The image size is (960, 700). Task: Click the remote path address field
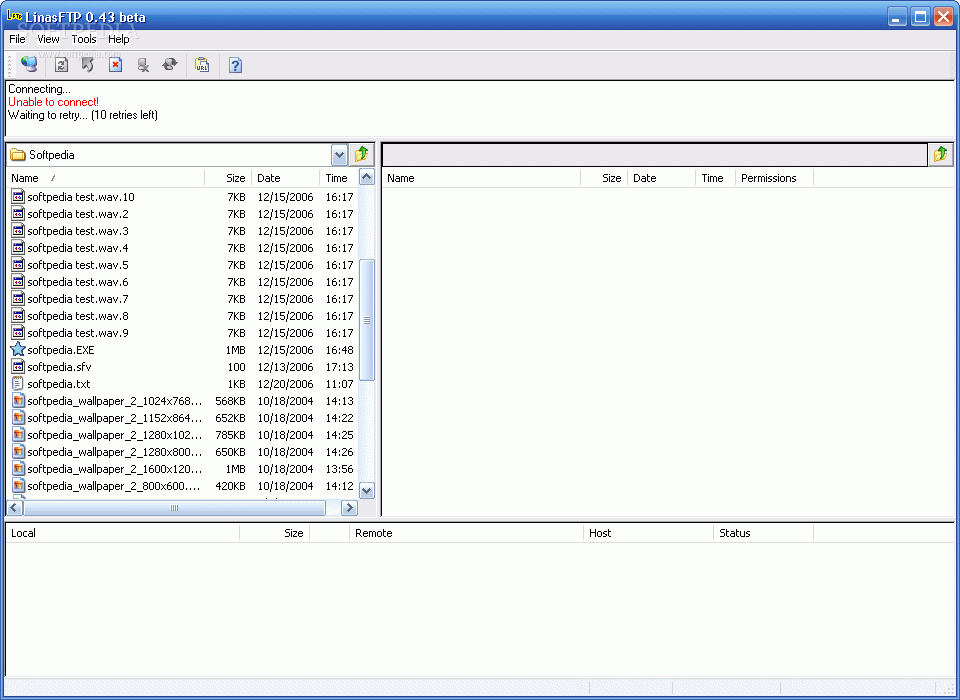pos(654,154)
